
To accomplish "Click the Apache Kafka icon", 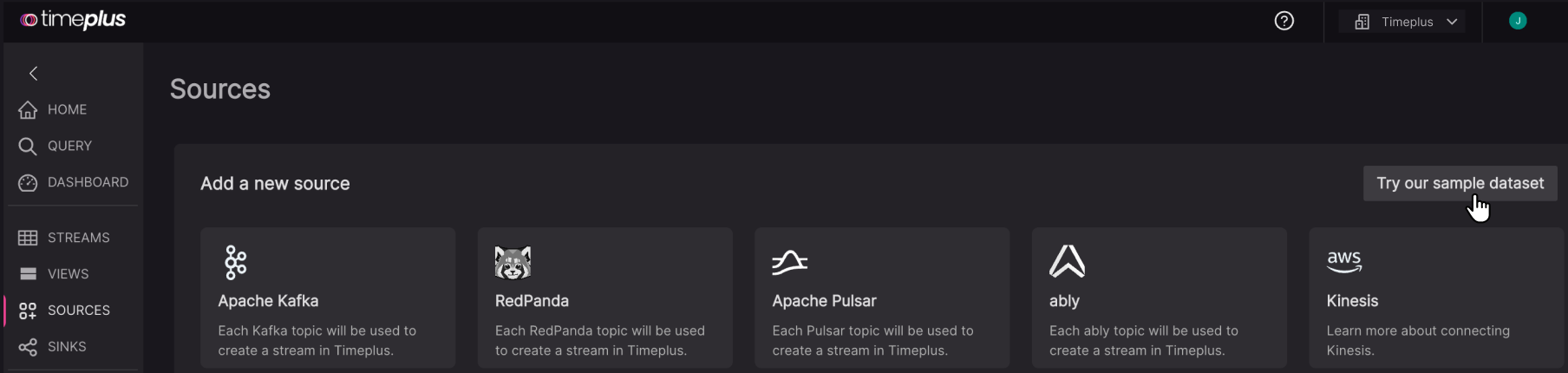I will (x=235, y=262).
